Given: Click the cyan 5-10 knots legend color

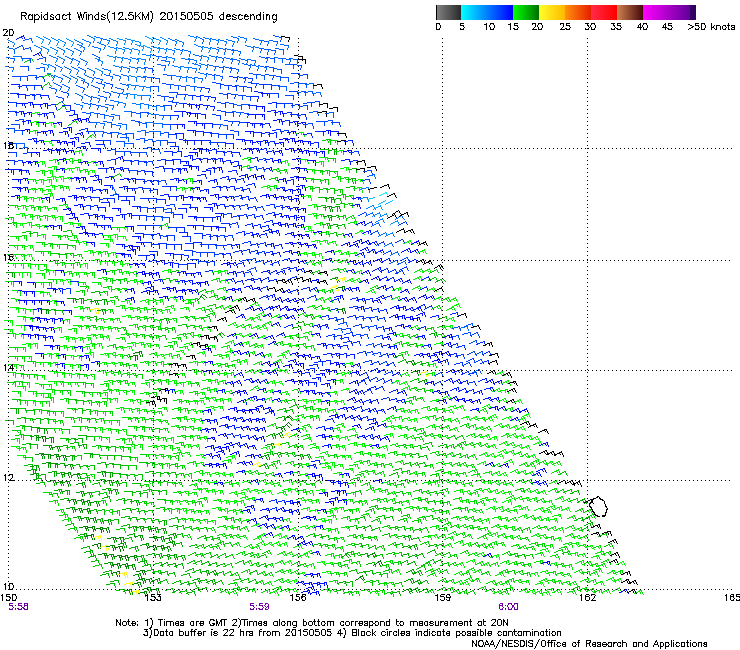Looking at the screenshot, I should pyautogui.click(x=474, y=12).
